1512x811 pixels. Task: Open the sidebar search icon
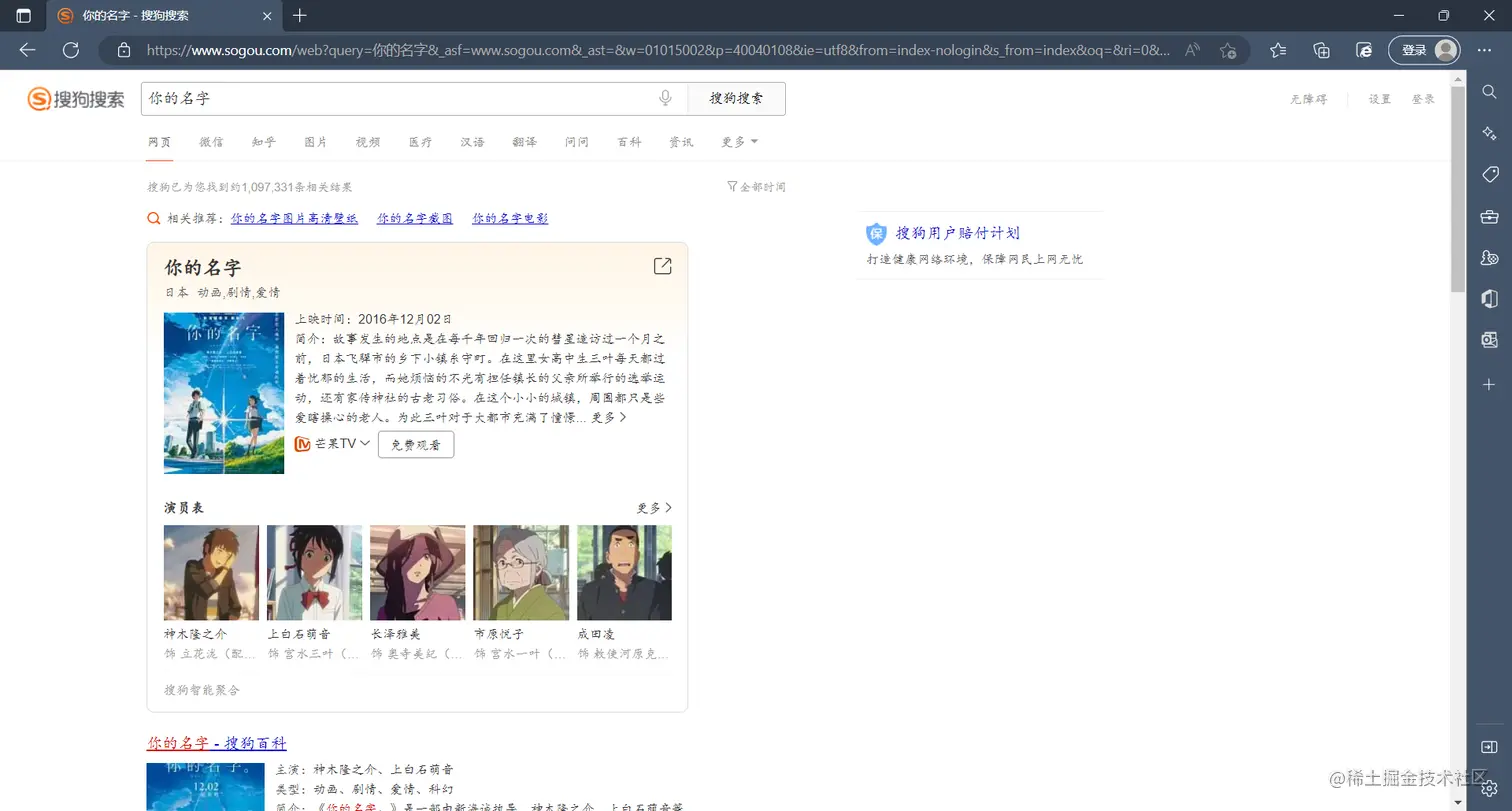pyautogui.click(x=1489, y=91)
